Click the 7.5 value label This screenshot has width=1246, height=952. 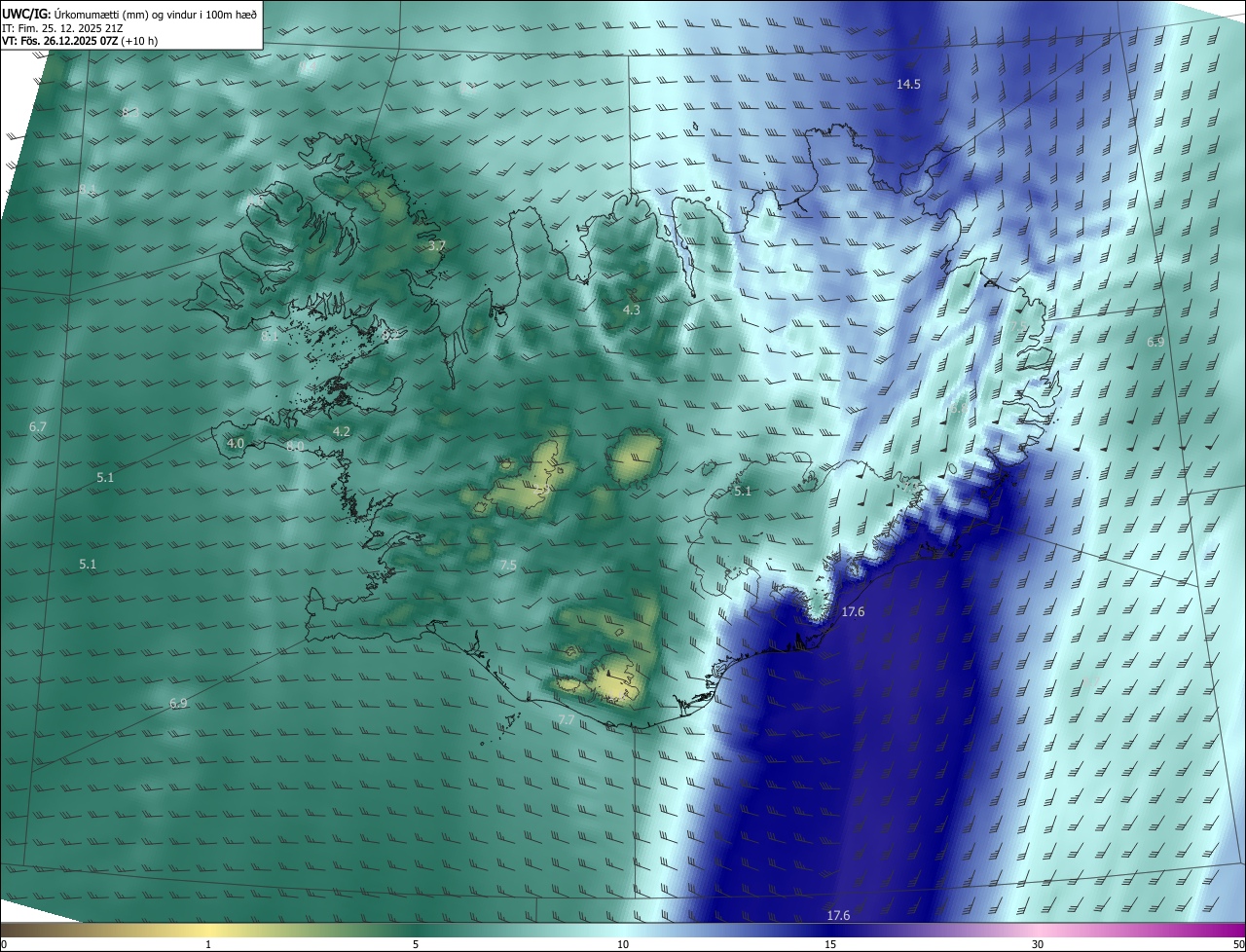pos(508,565)
